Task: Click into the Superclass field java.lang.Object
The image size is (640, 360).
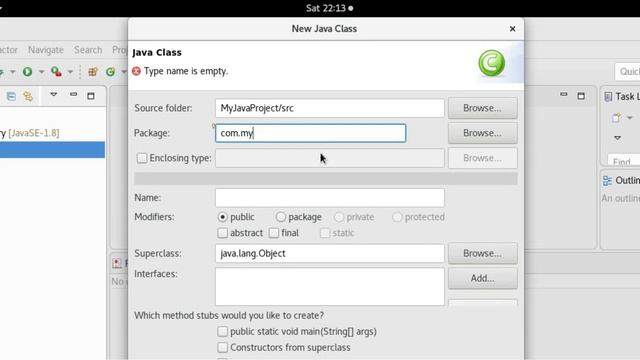Action: (330, 253)
